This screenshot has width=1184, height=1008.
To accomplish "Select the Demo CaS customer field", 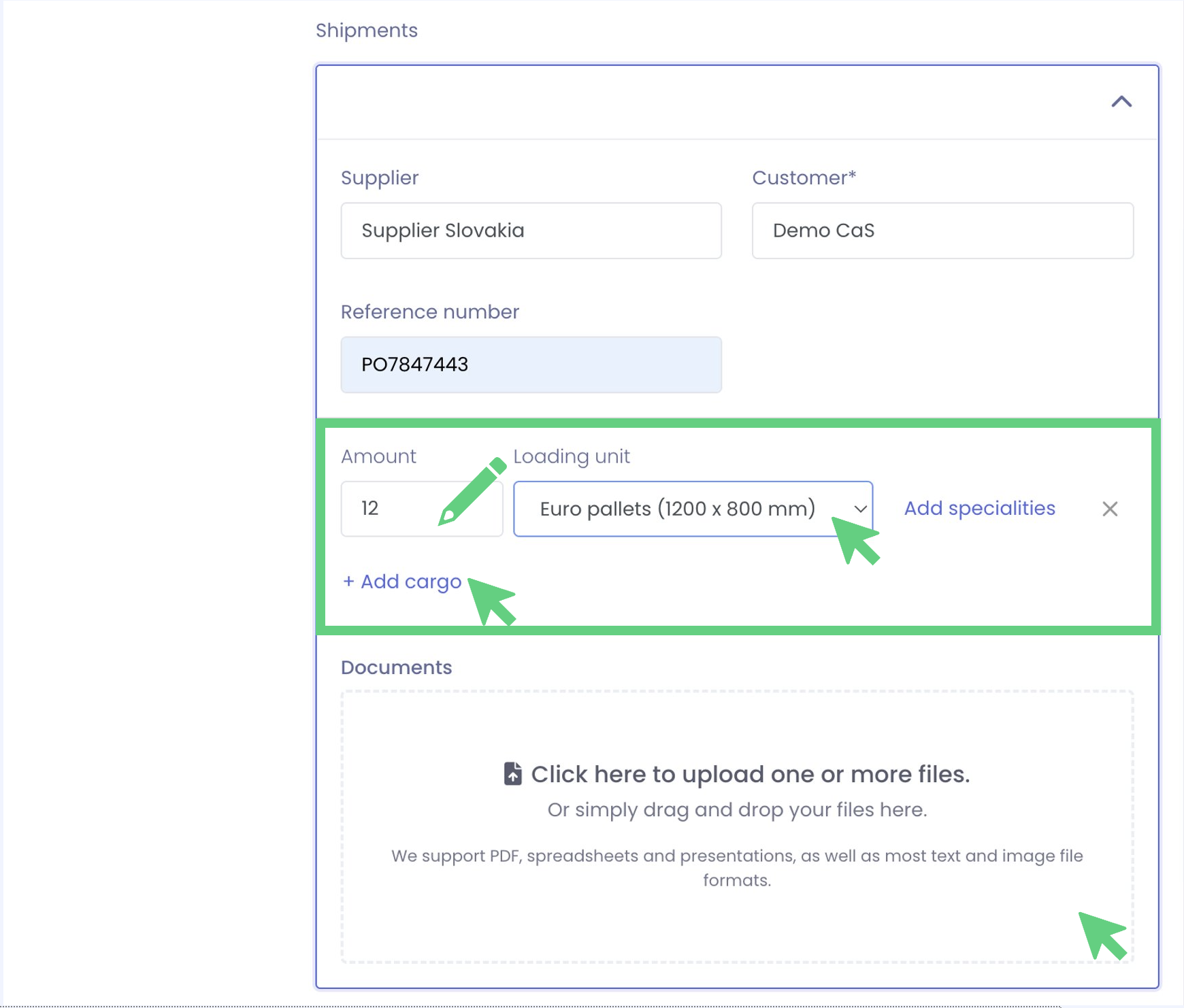I will pyautogui.click(x=942, y=231).
